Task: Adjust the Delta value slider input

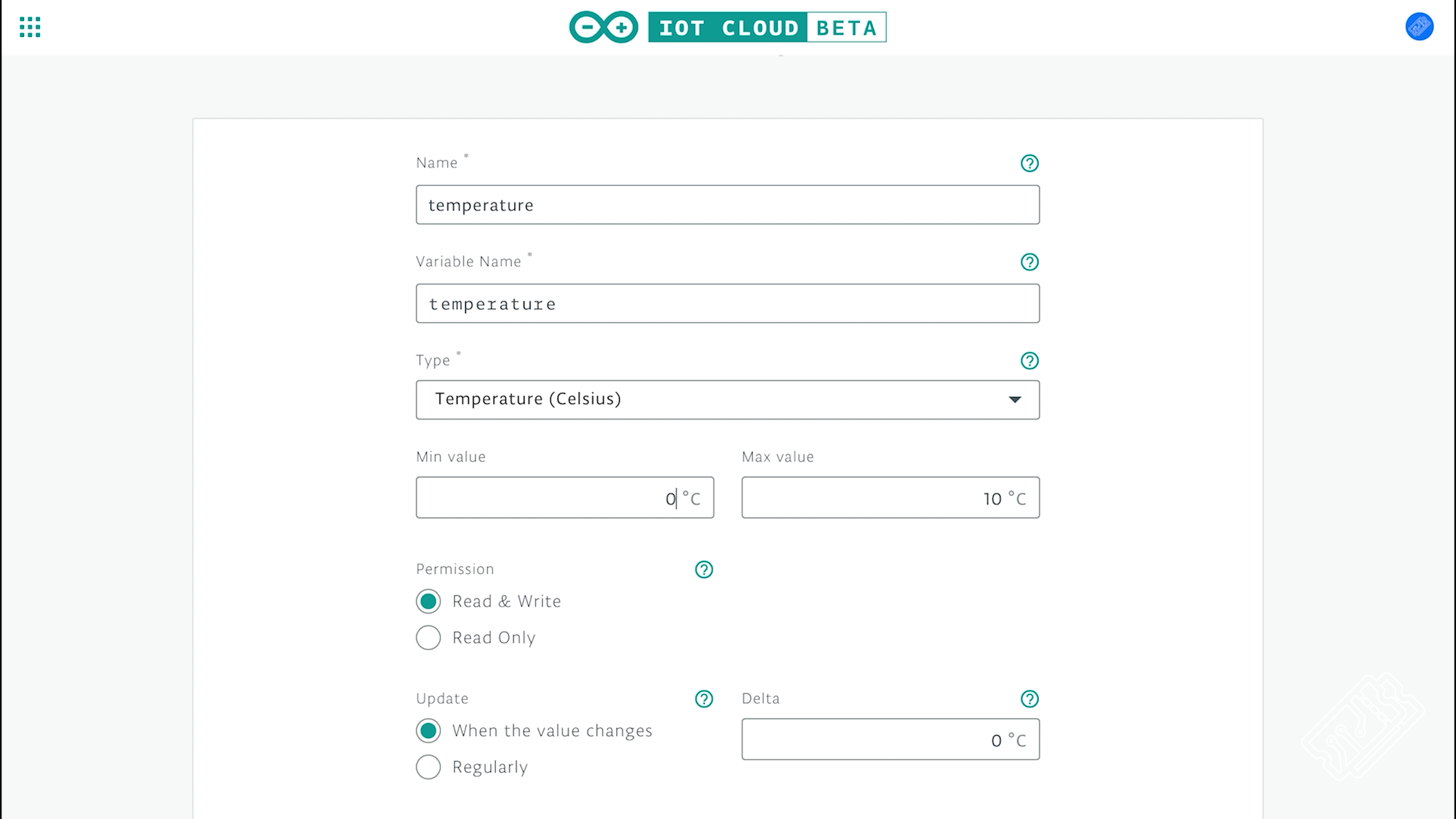Action: point(889,739)
